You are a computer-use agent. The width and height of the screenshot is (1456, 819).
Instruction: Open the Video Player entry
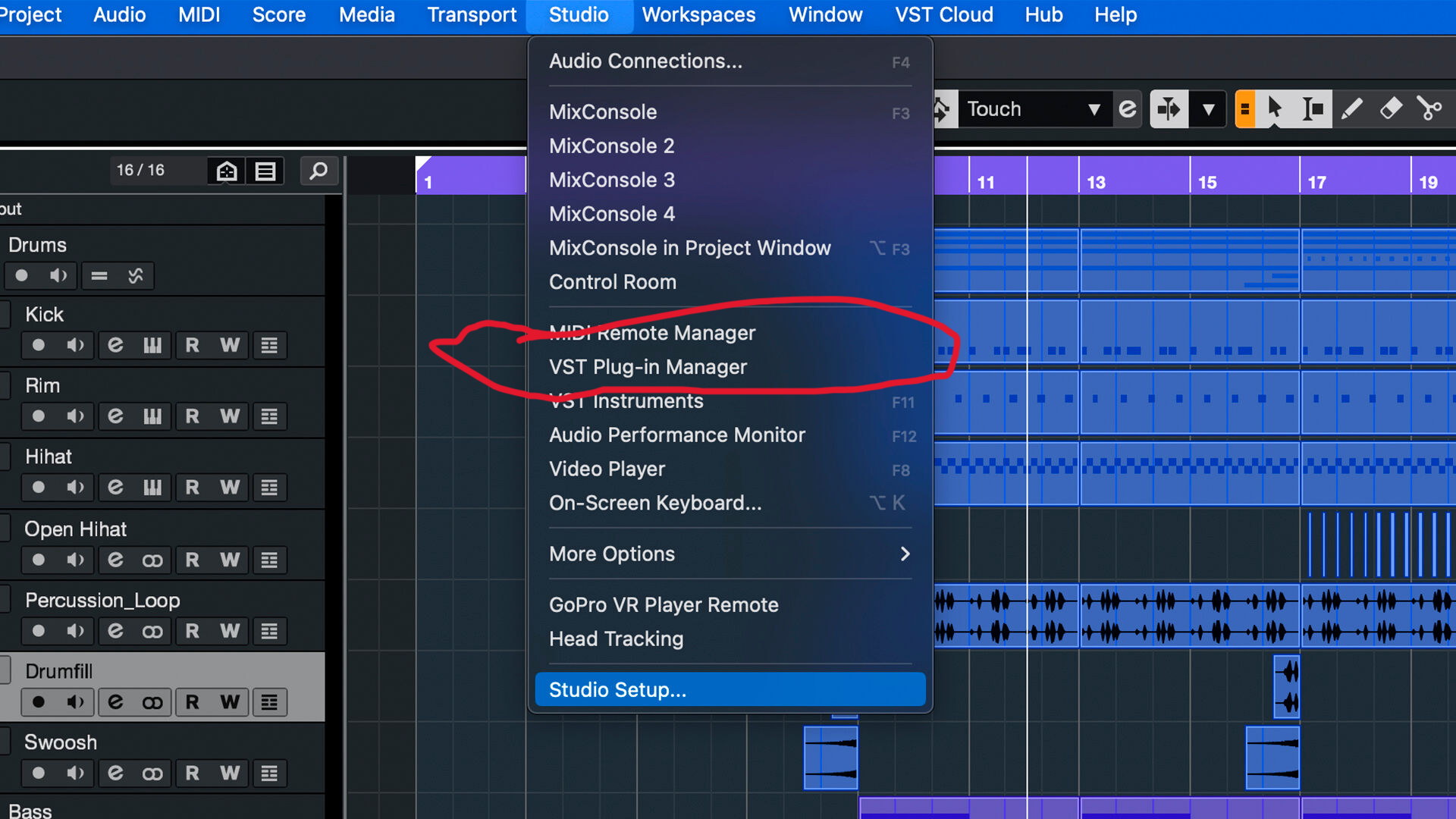pos(730,469)
